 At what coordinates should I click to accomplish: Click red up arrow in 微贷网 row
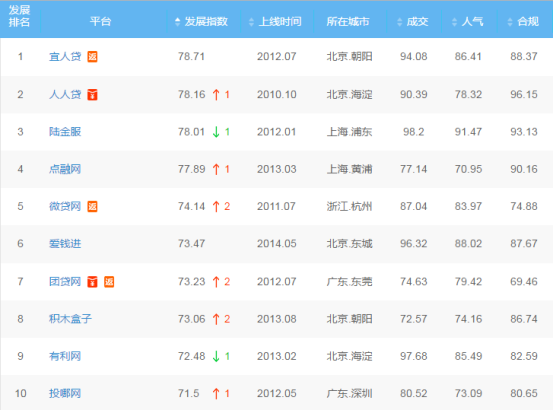(216, 206)
